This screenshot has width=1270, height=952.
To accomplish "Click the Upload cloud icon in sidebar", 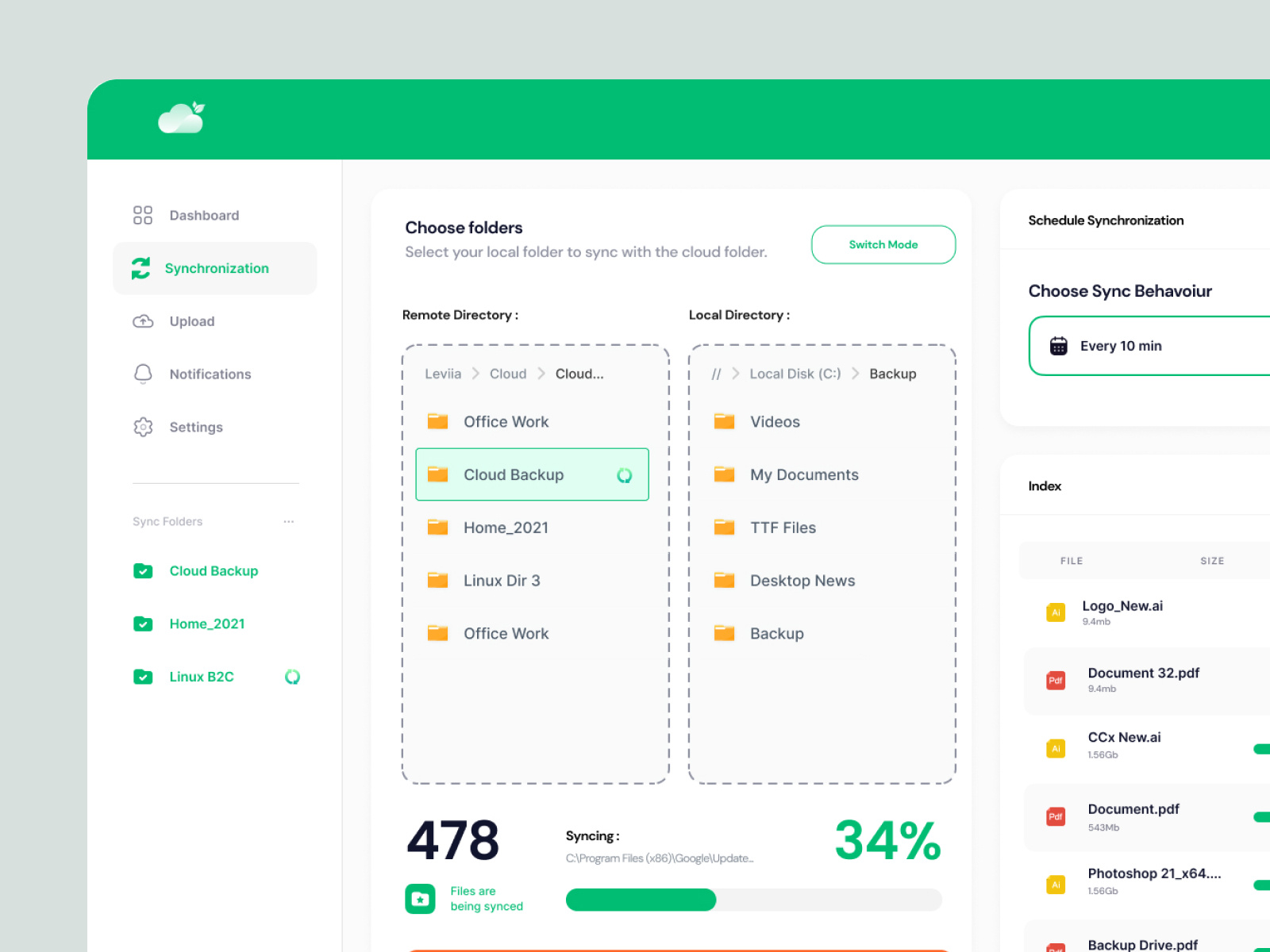I will click(x=143, y=321).
